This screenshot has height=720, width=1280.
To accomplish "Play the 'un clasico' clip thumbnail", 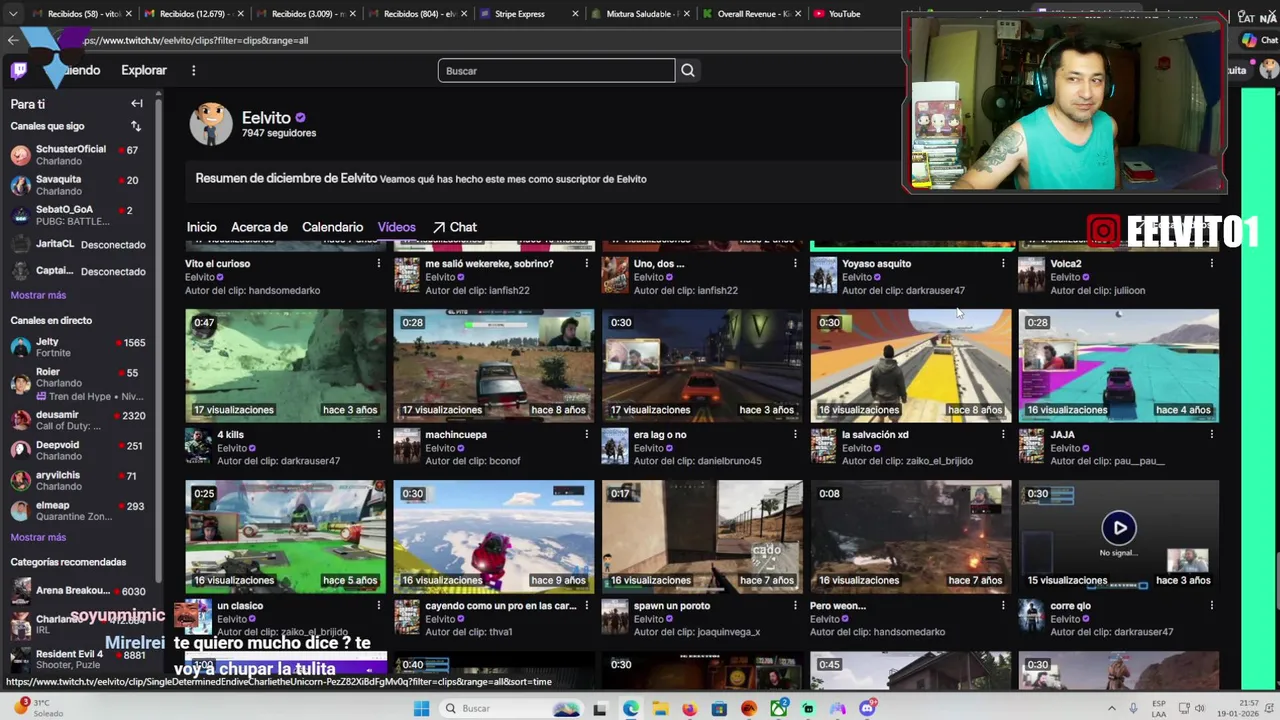I will 285,536.
